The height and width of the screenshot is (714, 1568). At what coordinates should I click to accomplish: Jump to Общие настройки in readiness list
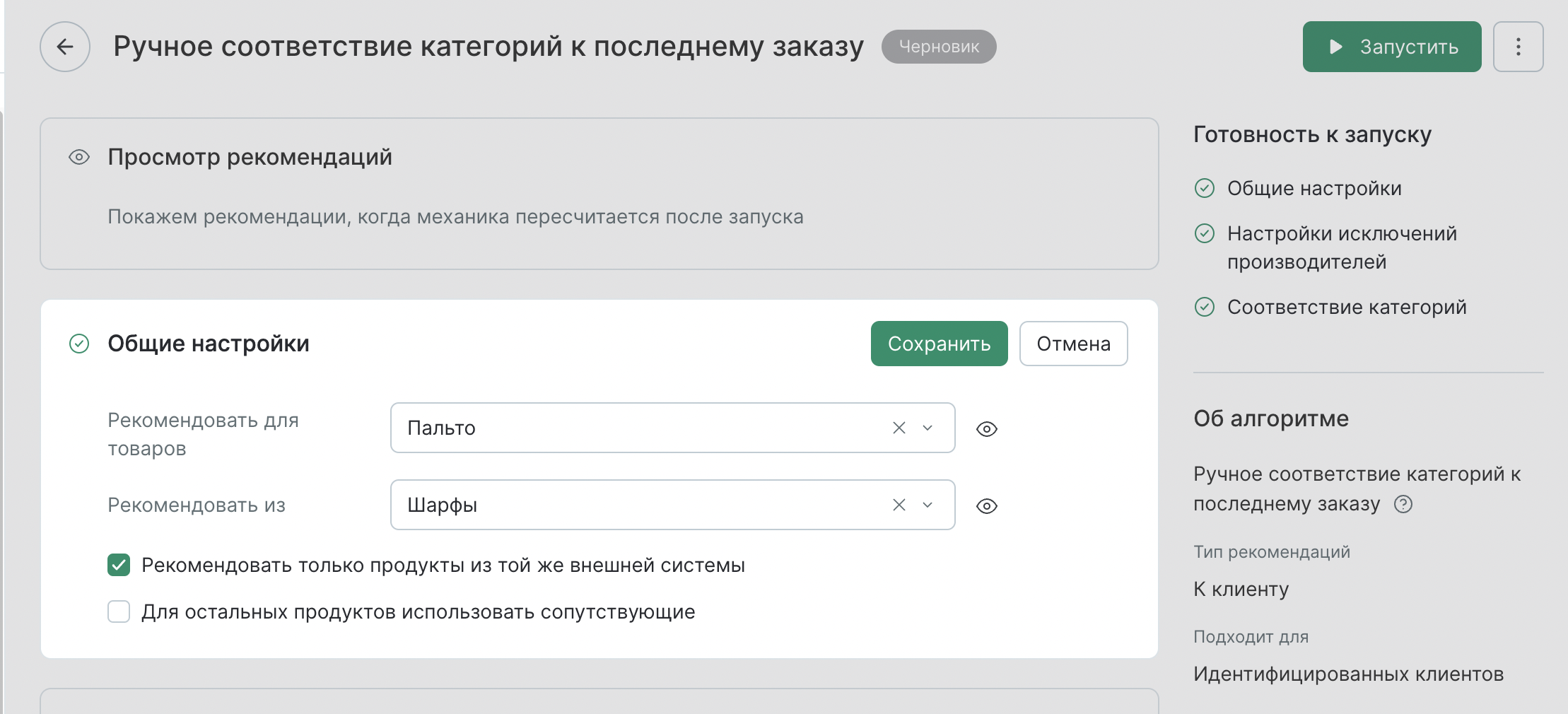(x=1314, y=188)
